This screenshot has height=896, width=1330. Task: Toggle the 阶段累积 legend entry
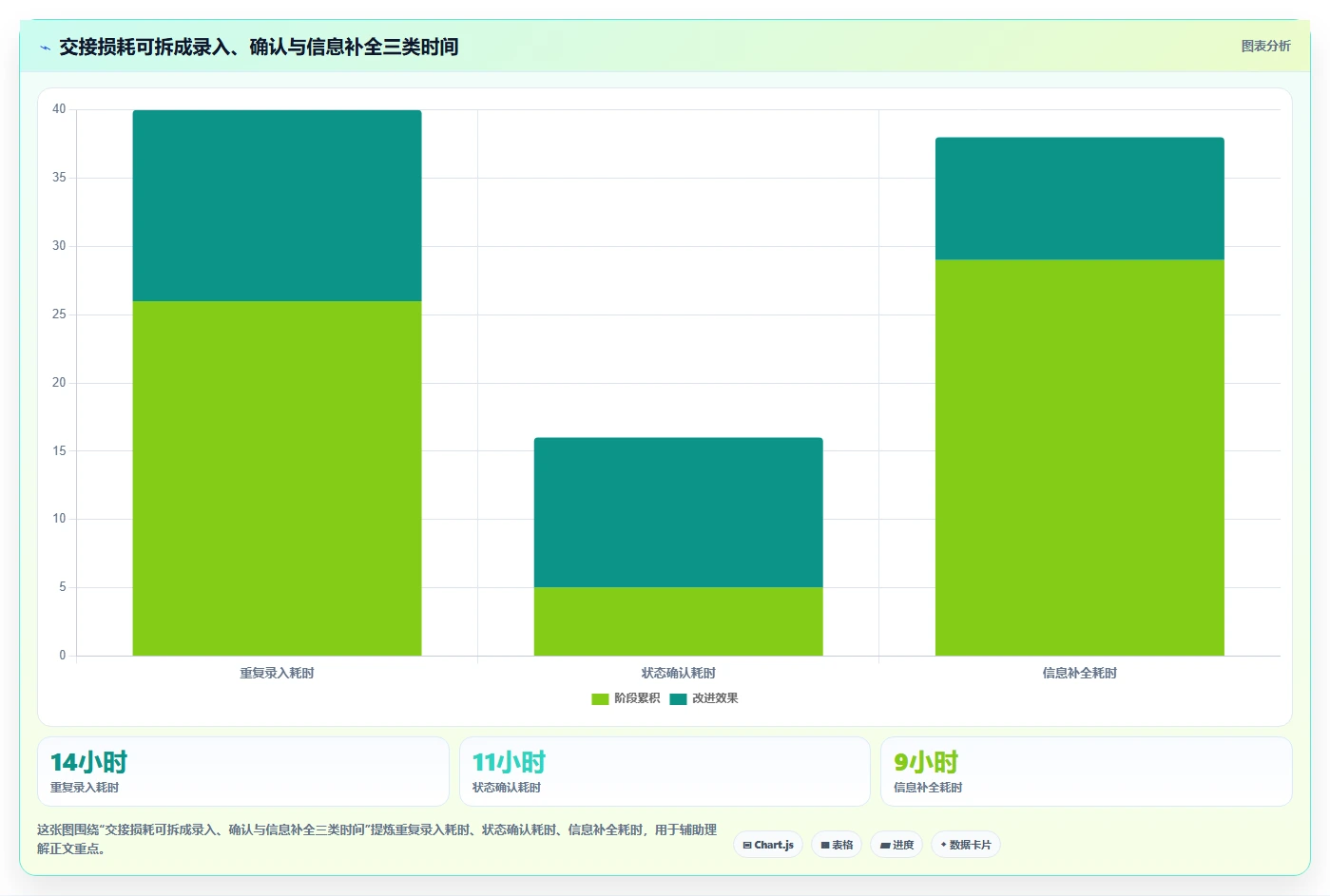(626, 698)
